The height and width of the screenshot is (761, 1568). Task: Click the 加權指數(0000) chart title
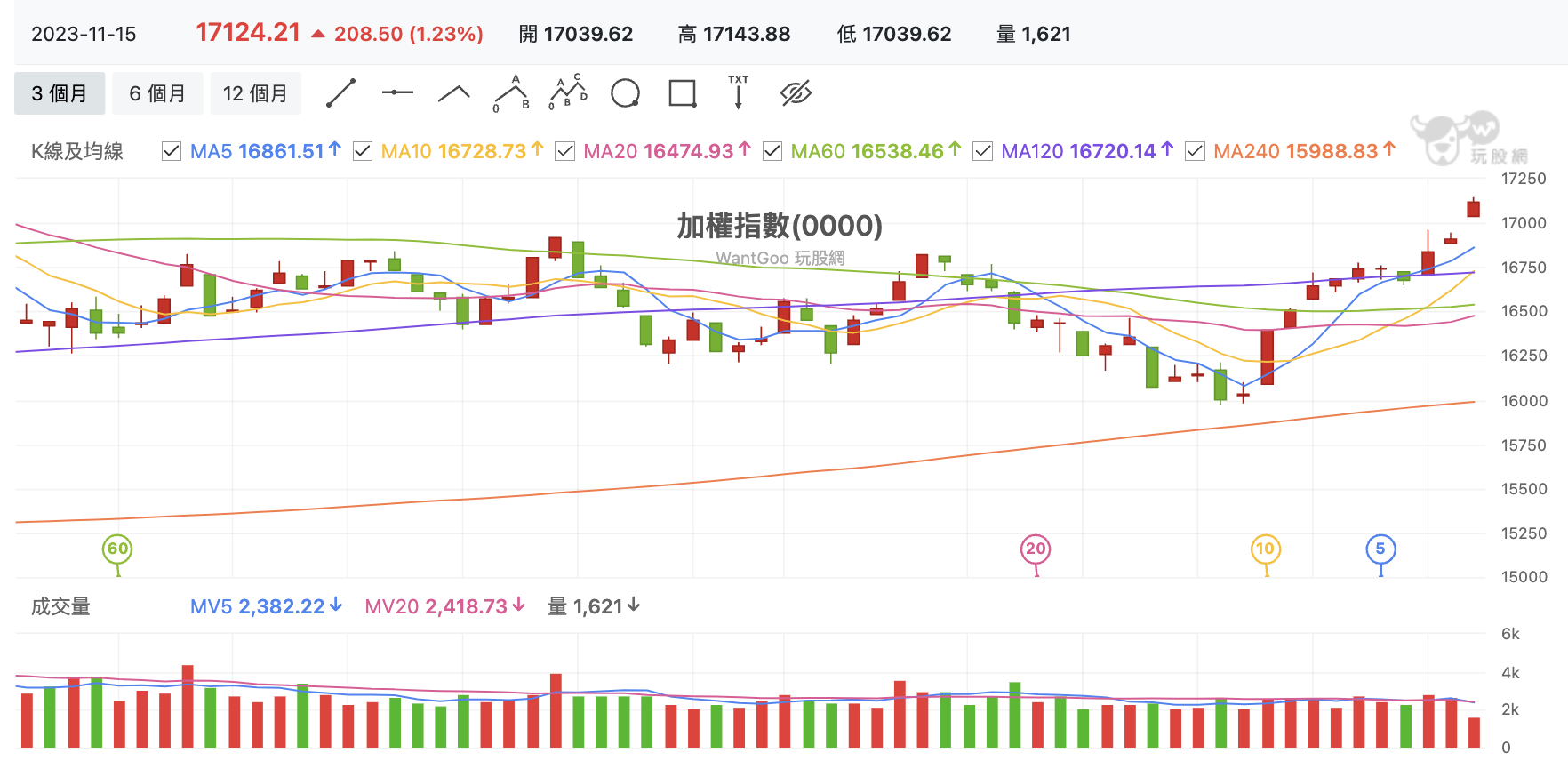(780, 226)
